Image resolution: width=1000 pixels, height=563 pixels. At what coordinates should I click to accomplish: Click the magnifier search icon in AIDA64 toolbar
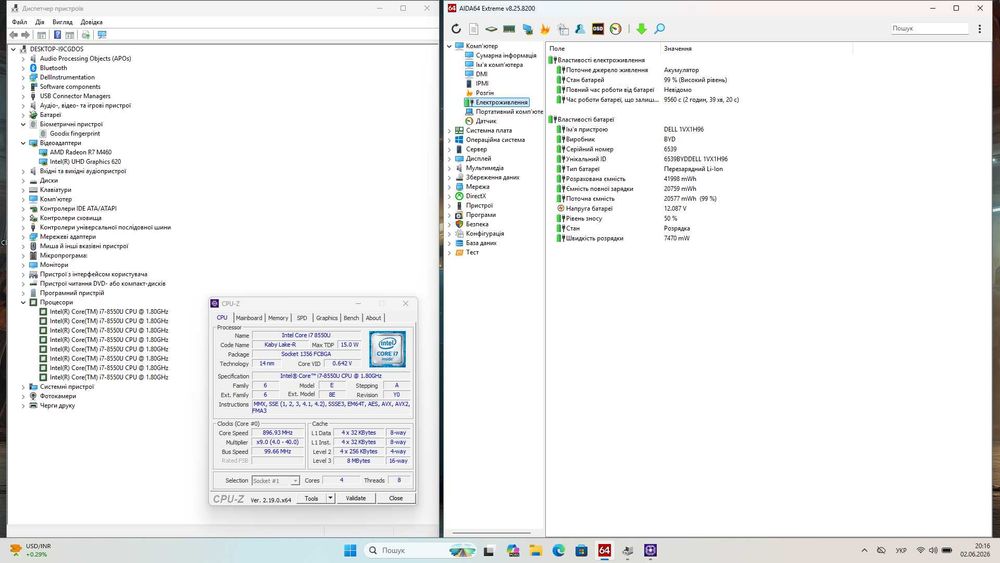tap(659, 29)
